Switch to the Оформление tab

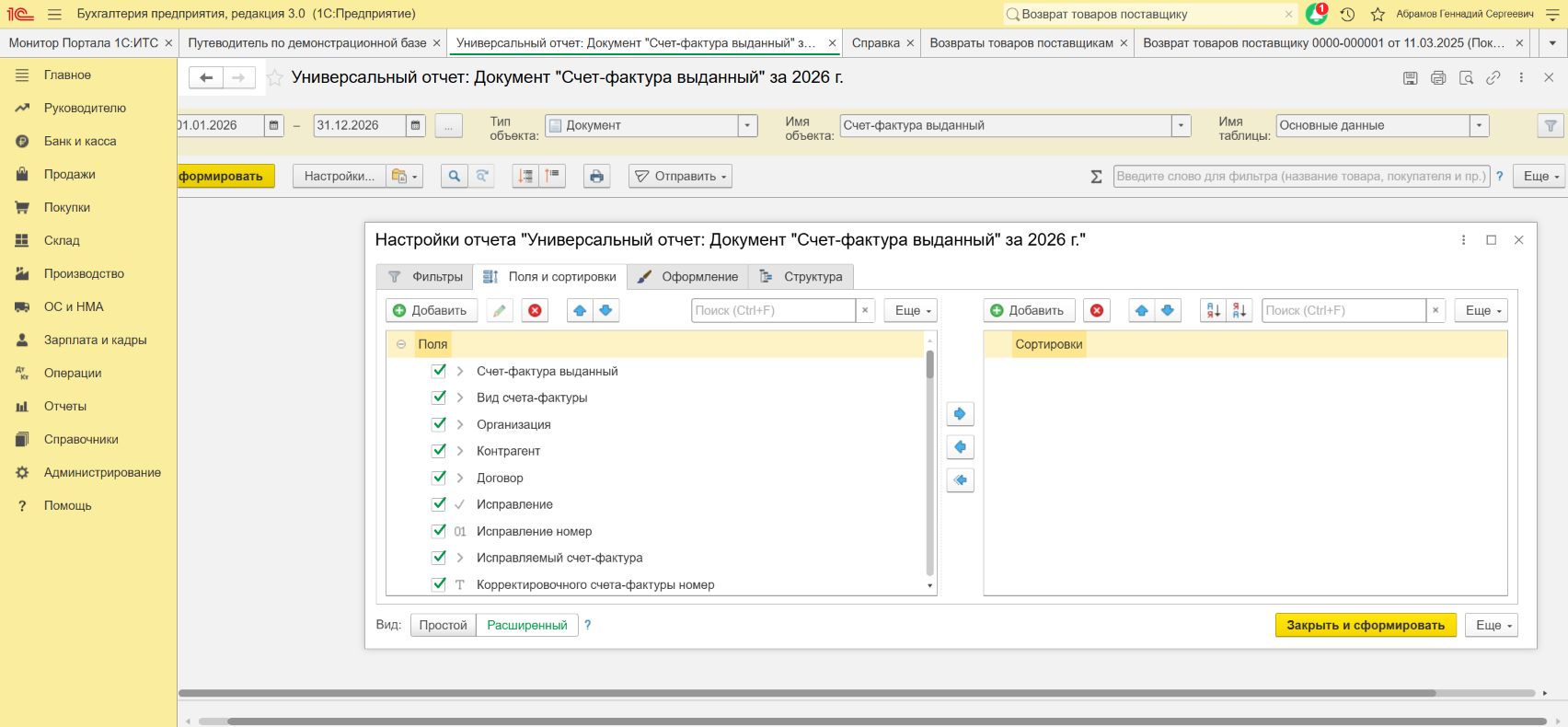[687, 277]
